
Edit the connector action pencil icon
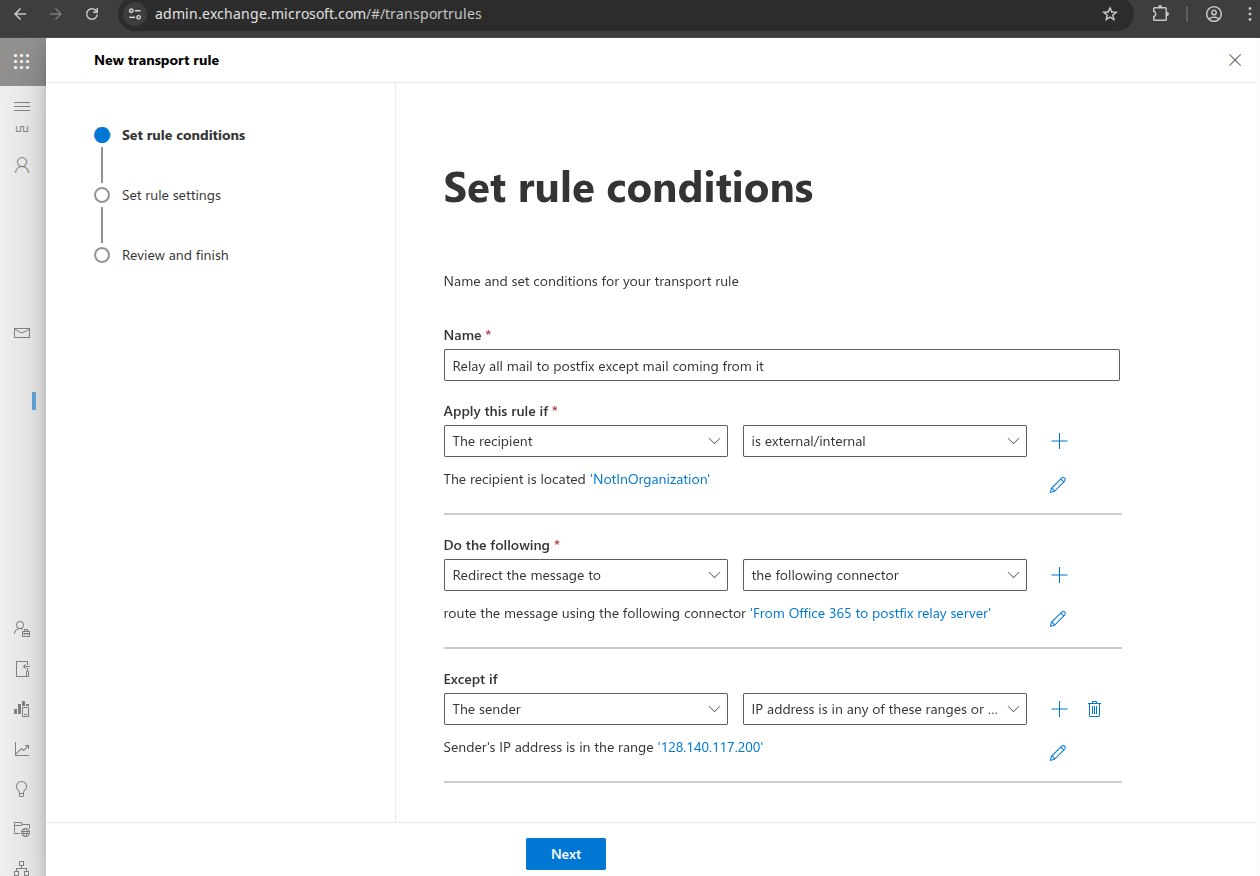[x=1058, y=619]
